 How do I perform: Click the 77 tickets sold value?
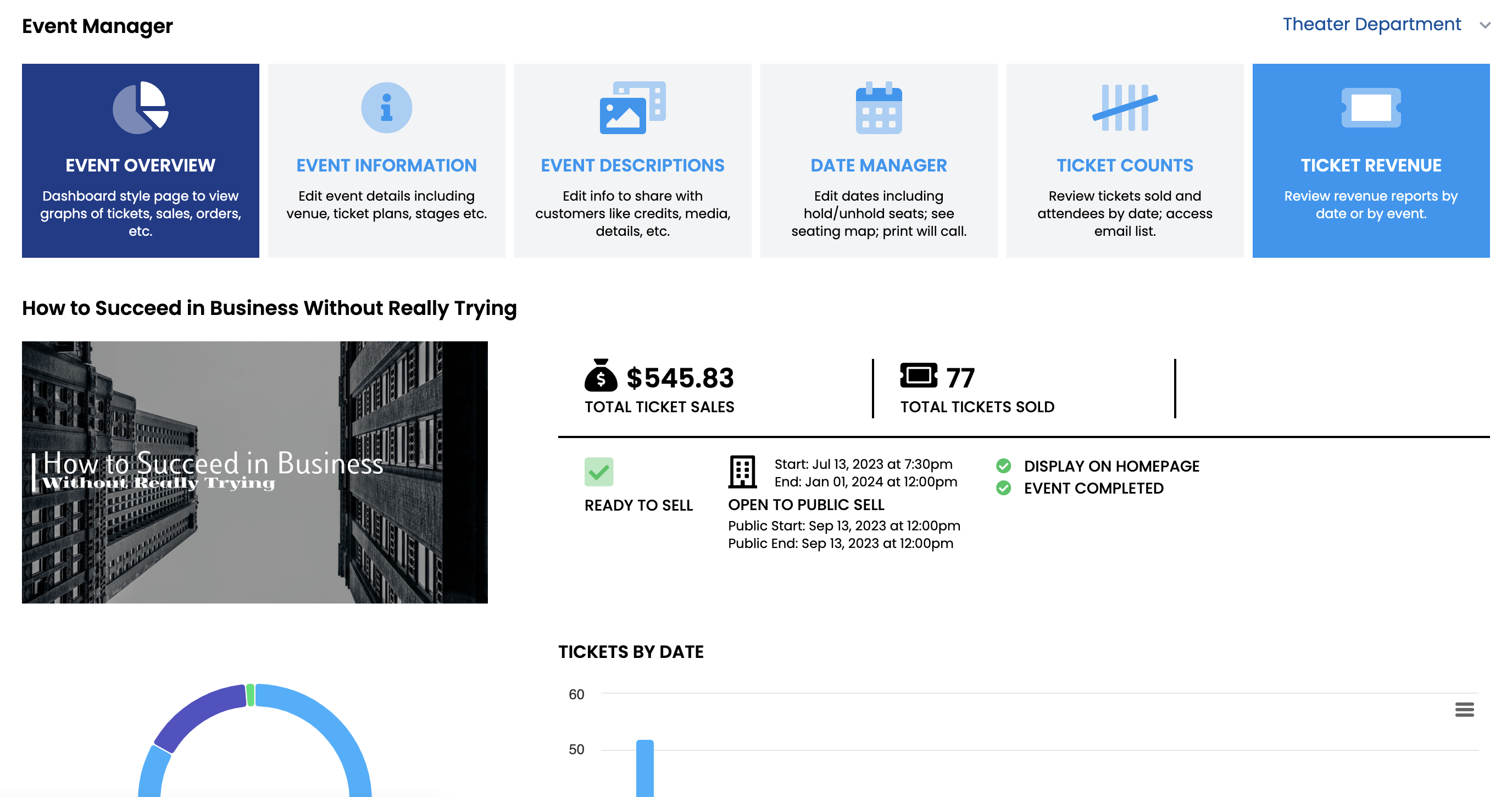pos(960,378)
